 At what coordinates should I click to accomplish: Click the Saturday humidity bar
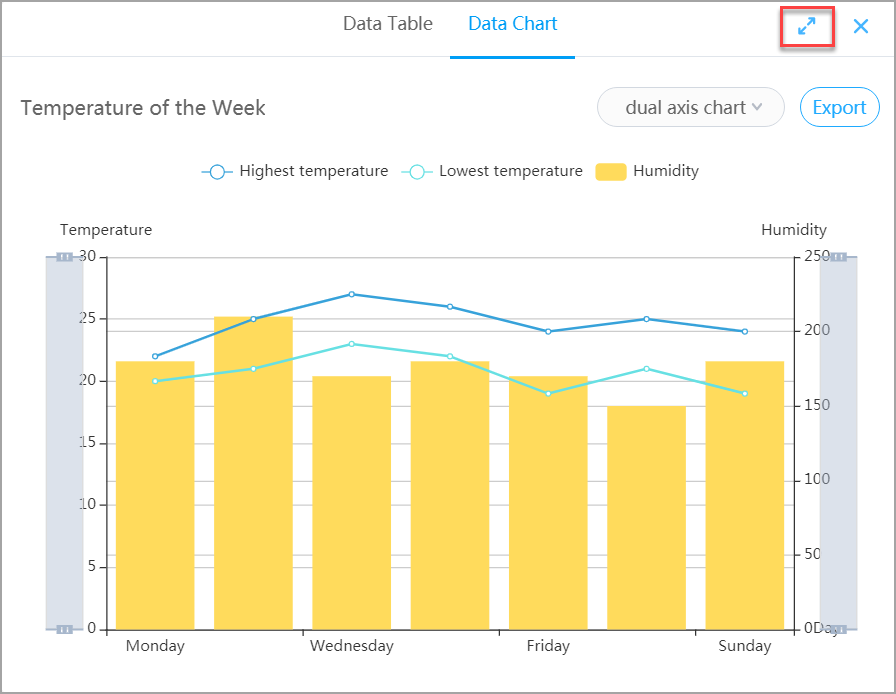pos(646,520)
